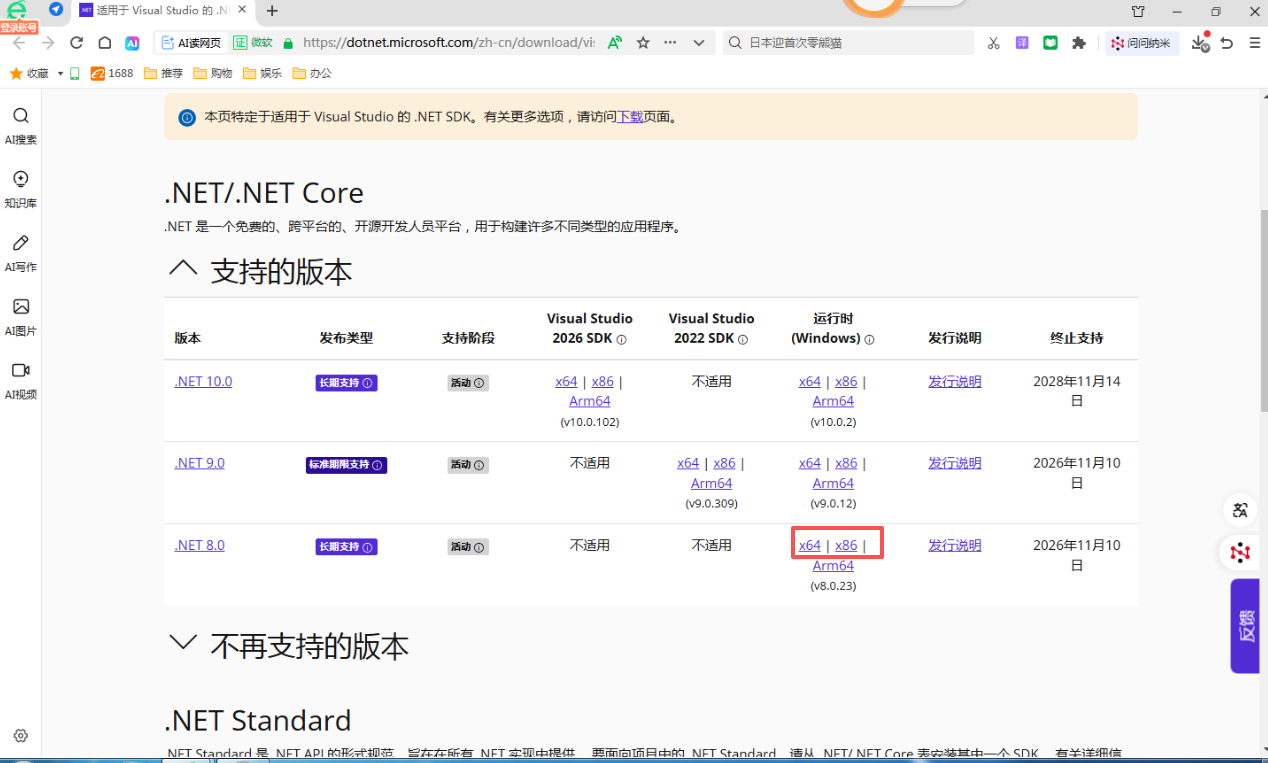
Task: Click the sidebar settings gear icon
Action: tap(21, 736)
